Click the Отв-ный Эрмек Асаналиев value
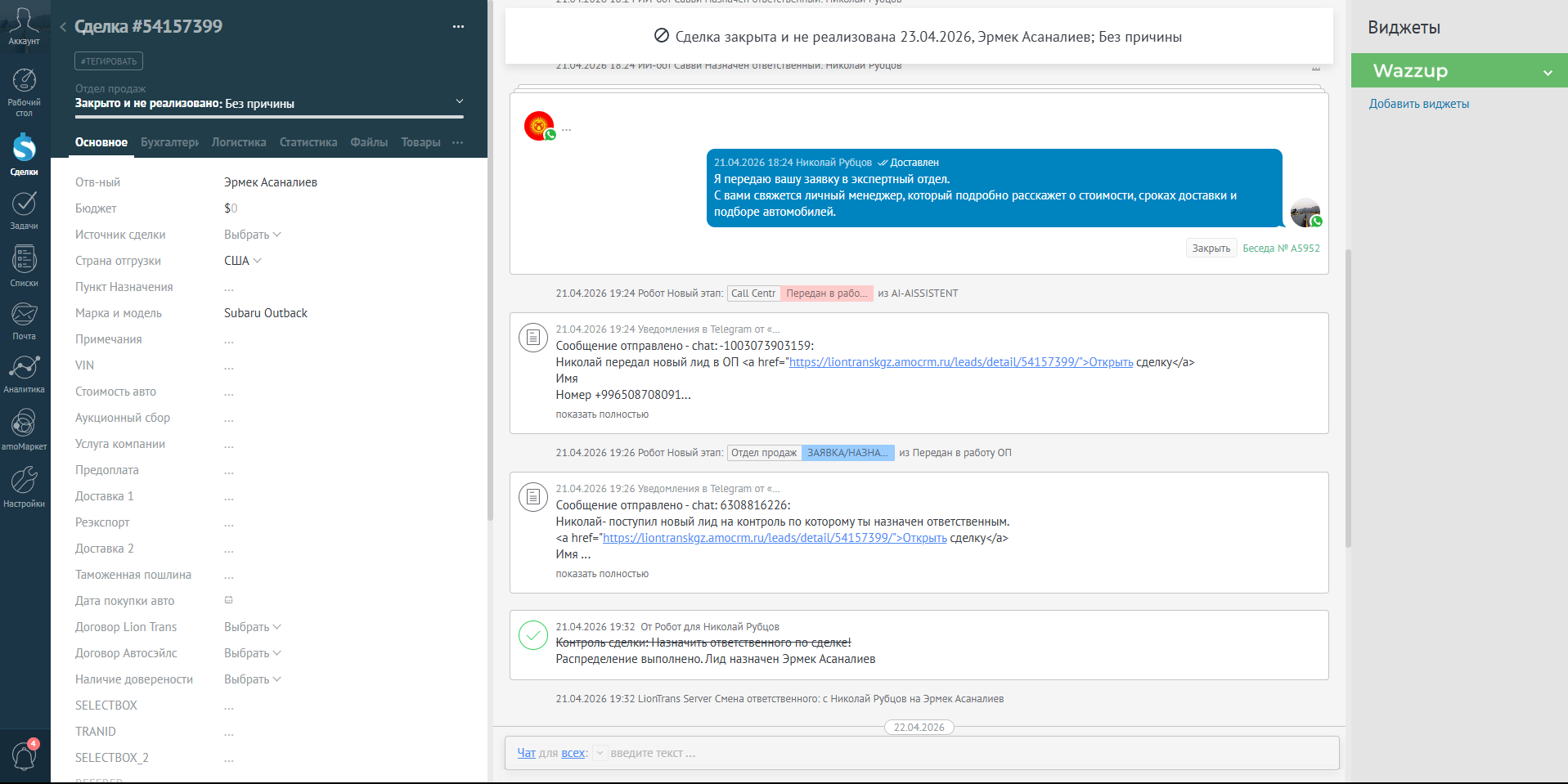1568x784 pixels. 271,182
